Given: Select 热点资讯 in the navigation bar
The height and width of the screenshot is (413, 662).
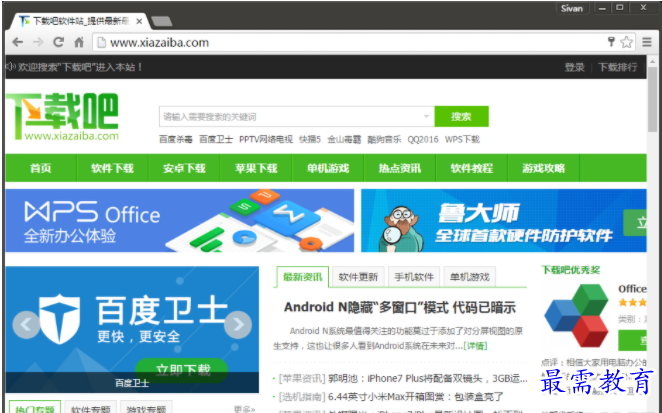Looking at the screenshot, I should click(400, 168).
